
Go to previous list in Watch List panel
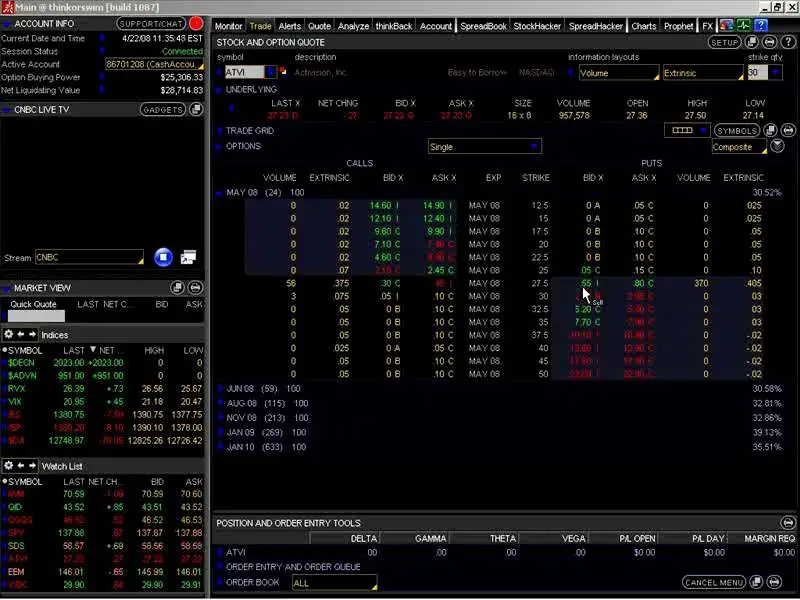click(21, 465)
